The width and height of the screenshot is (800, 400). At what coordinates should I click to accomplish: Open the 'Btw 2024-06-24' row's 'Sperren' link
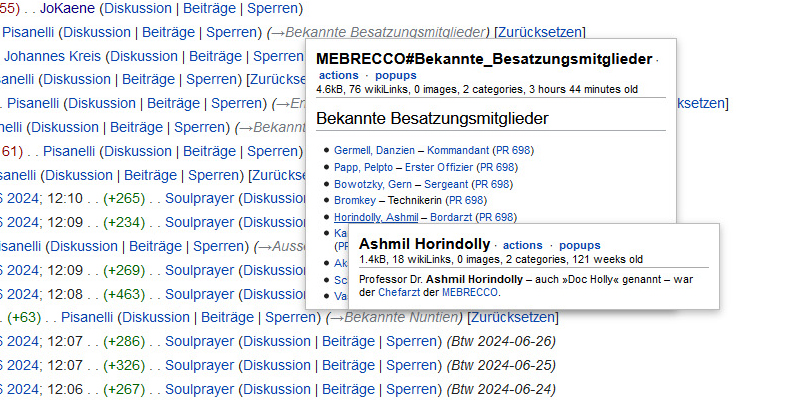(414, 389)
